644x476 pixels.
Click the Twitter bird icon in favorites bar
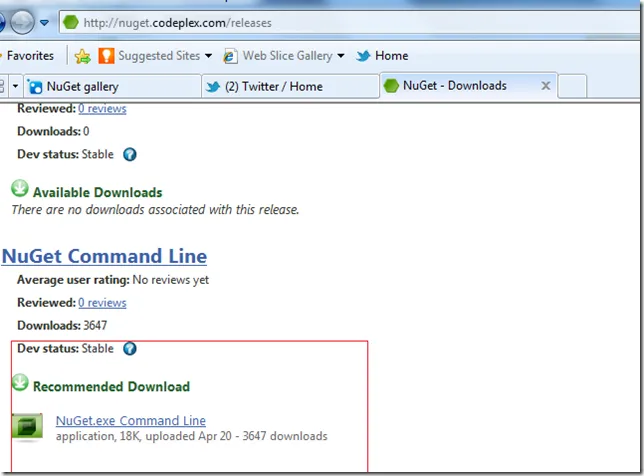click(363, 55)
